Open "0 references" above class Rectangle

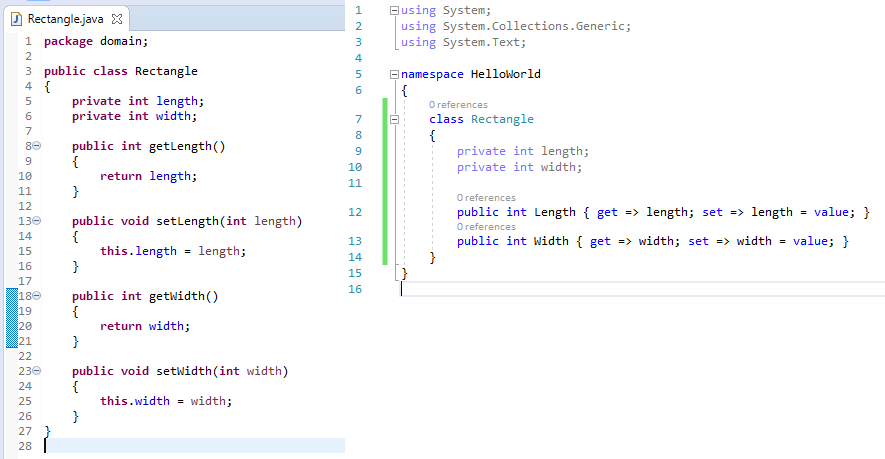point(457,105)
